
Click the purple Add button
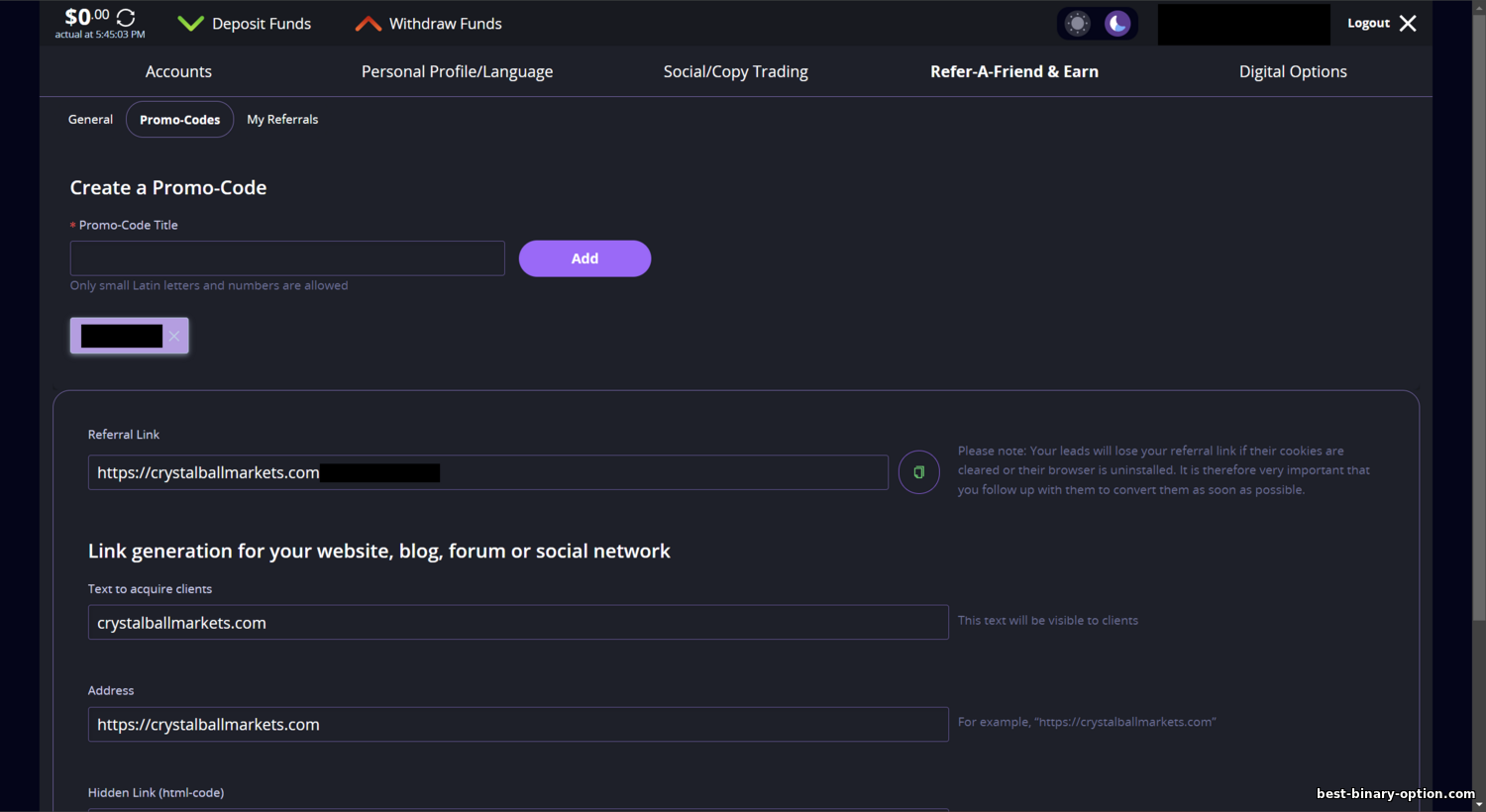(584, 258)
